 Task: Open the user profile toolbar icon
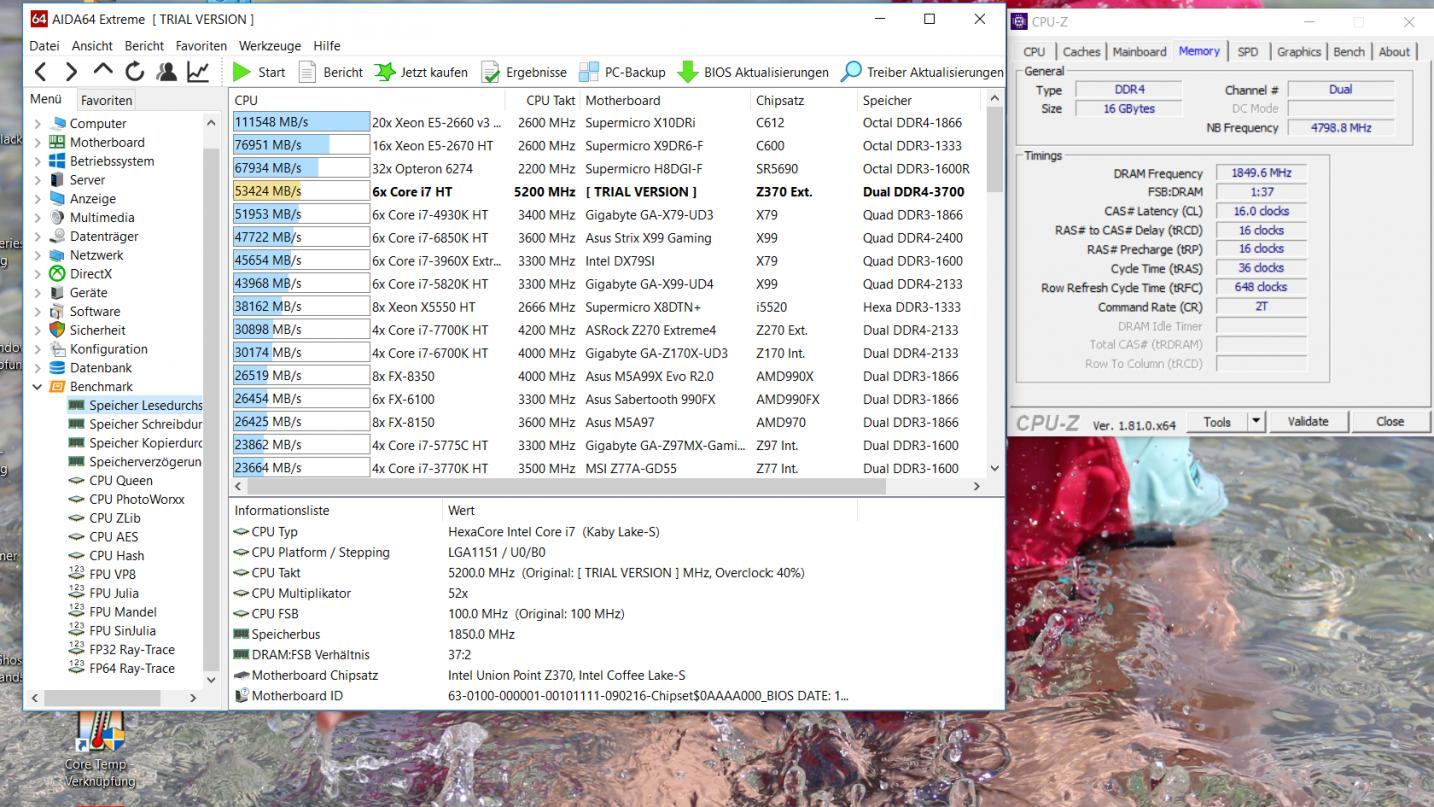[x=166, y=72]
